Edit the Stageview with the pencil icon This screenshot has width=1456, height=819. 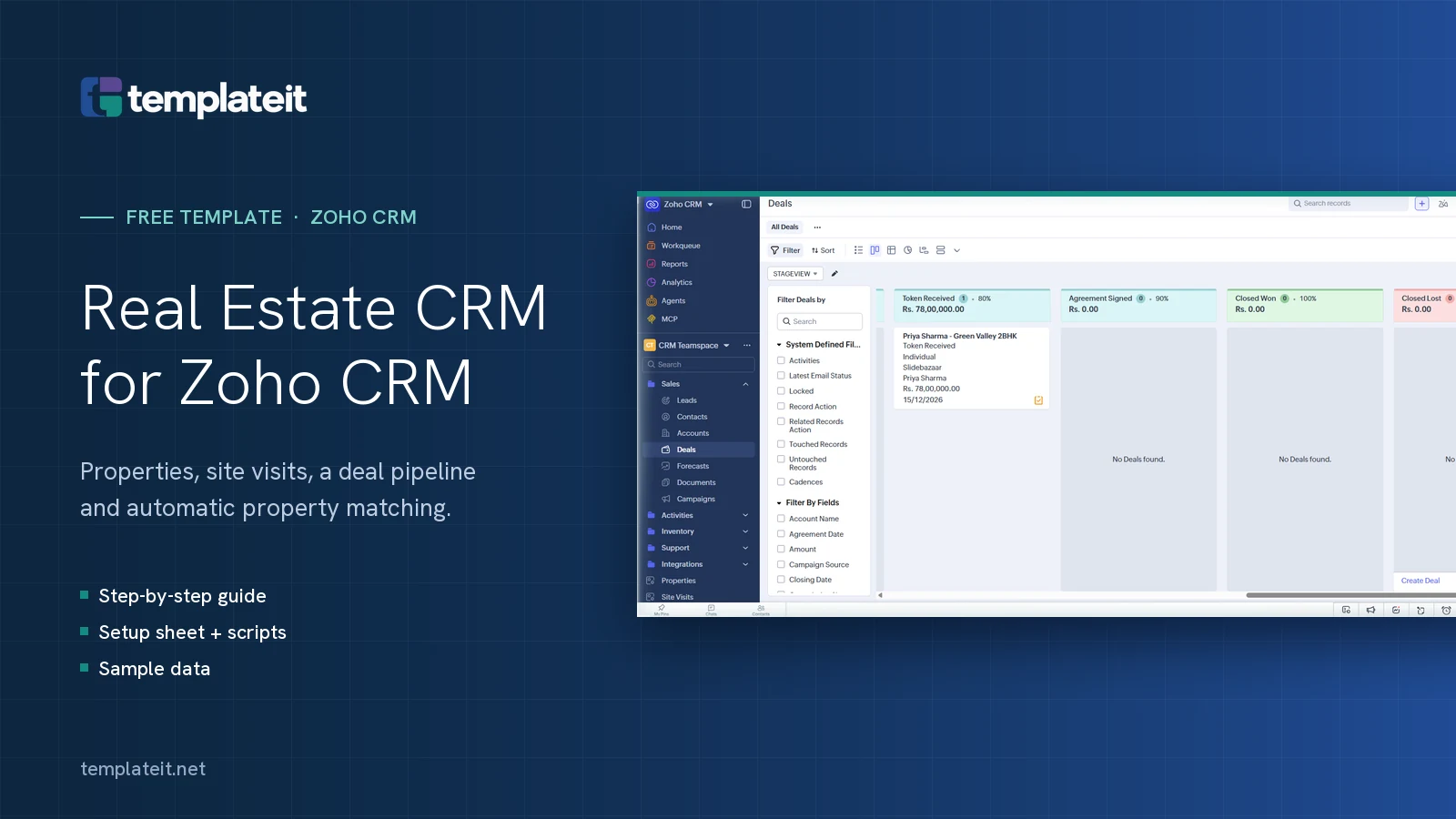coord(834,274)
